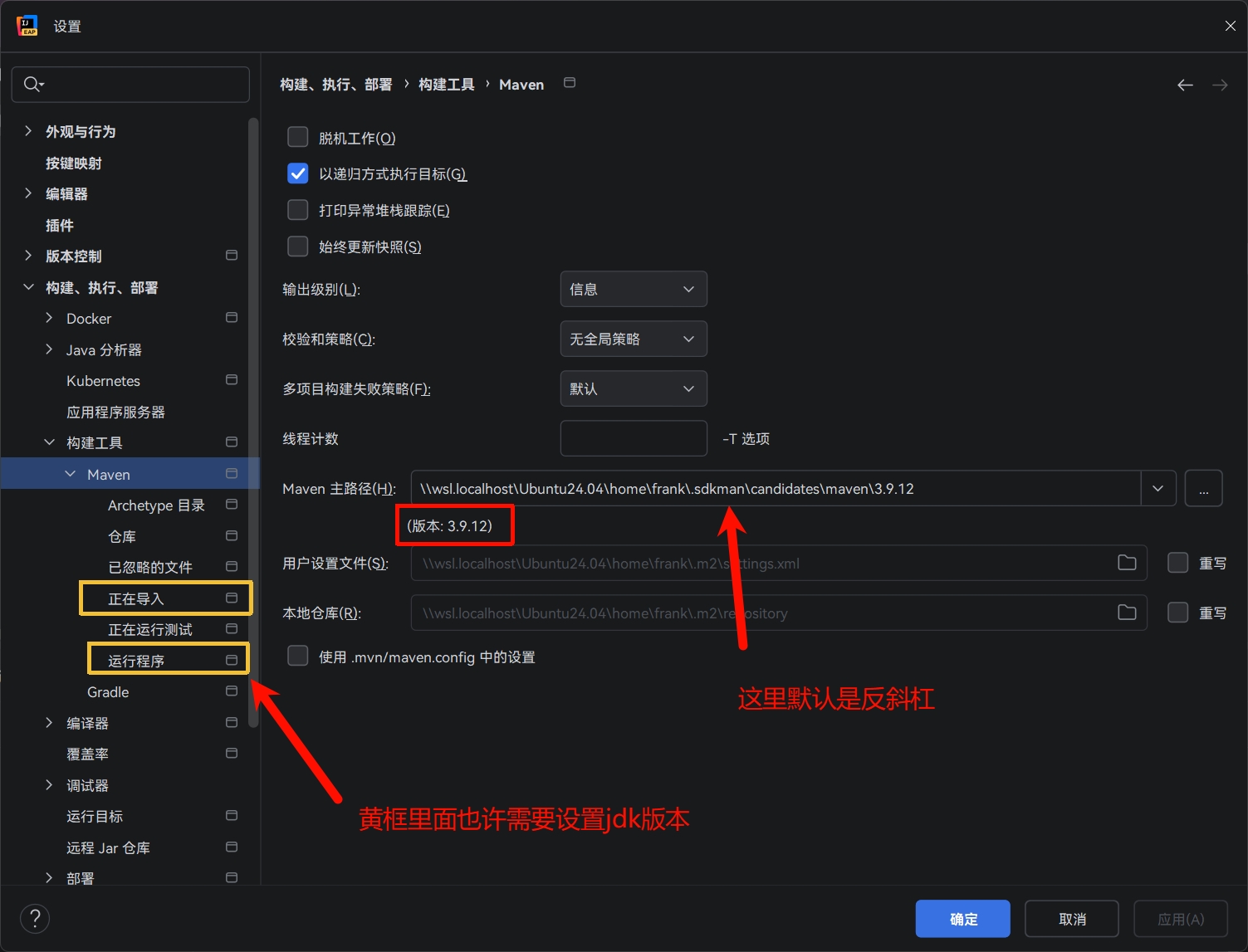1248x952 pixels.
Task: Click the IntelliJ IDEA logo in title bar
Action: (27, 26)
